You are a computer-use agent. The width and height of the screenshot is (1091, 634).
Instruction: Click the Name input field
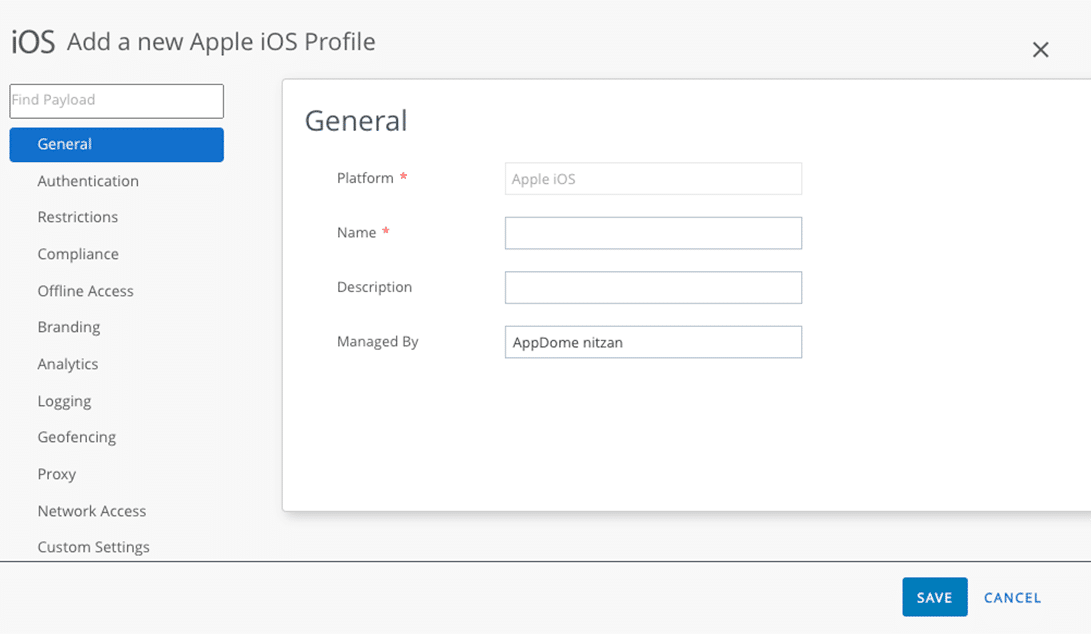(653, 233)
